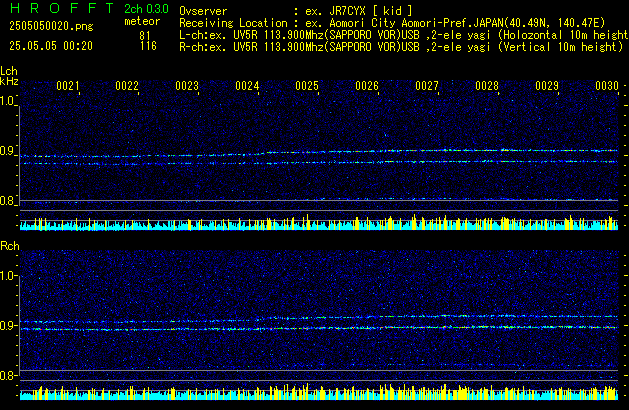Click time marker 0027
Image resolution: width=629 pixels, height=410 pixels.
[427, 86]
